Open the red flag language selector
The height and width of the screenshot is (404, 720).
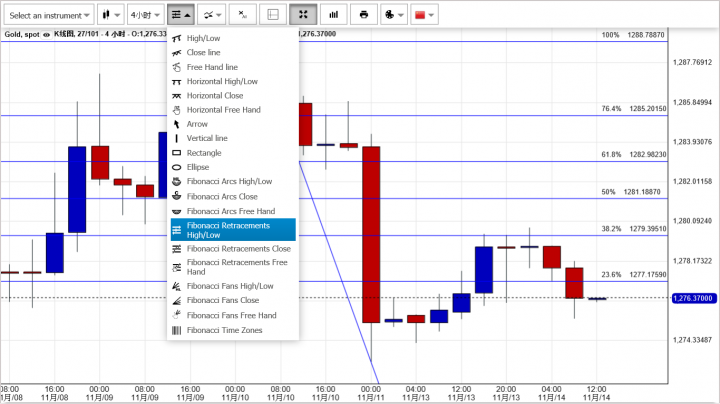(x=424, y=15)
